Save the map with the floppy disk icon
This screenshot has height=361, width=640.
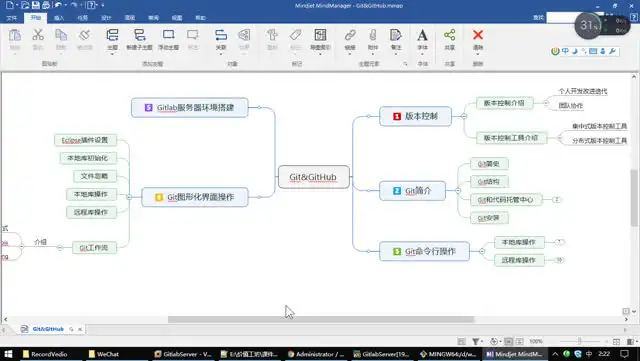pyautogui.click(x=36, y=5)
